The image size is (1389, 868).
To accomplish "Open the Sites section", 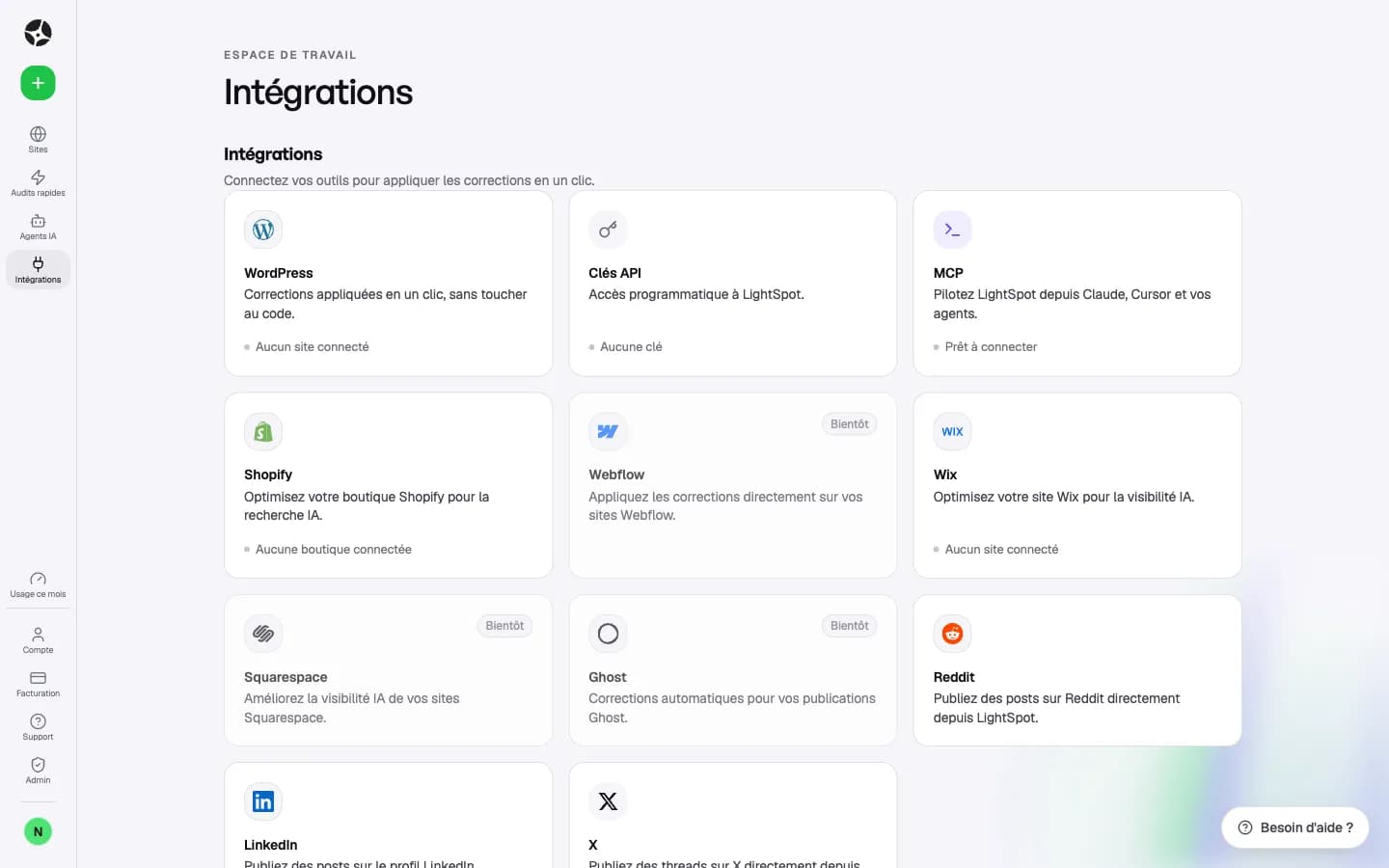I will click(x=38, y=140).
